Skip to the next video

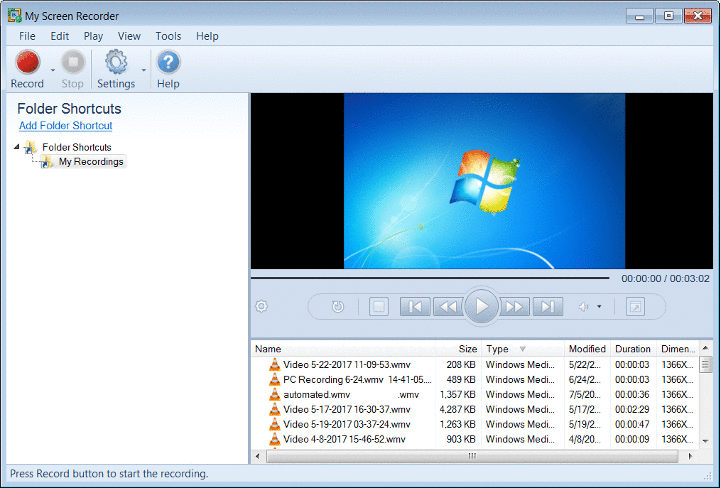tap(547, 307)
